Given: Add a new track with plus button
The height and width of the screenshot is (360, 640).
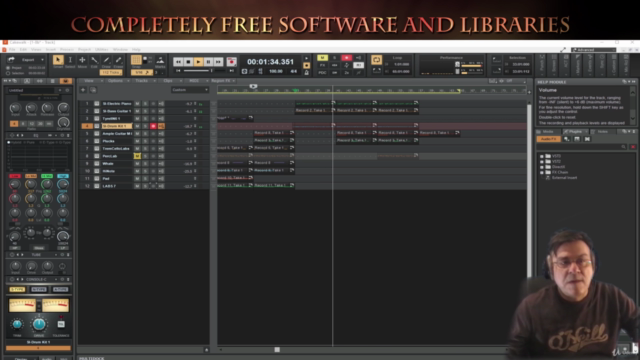Looking at the screenshot, I should (83, 90).
